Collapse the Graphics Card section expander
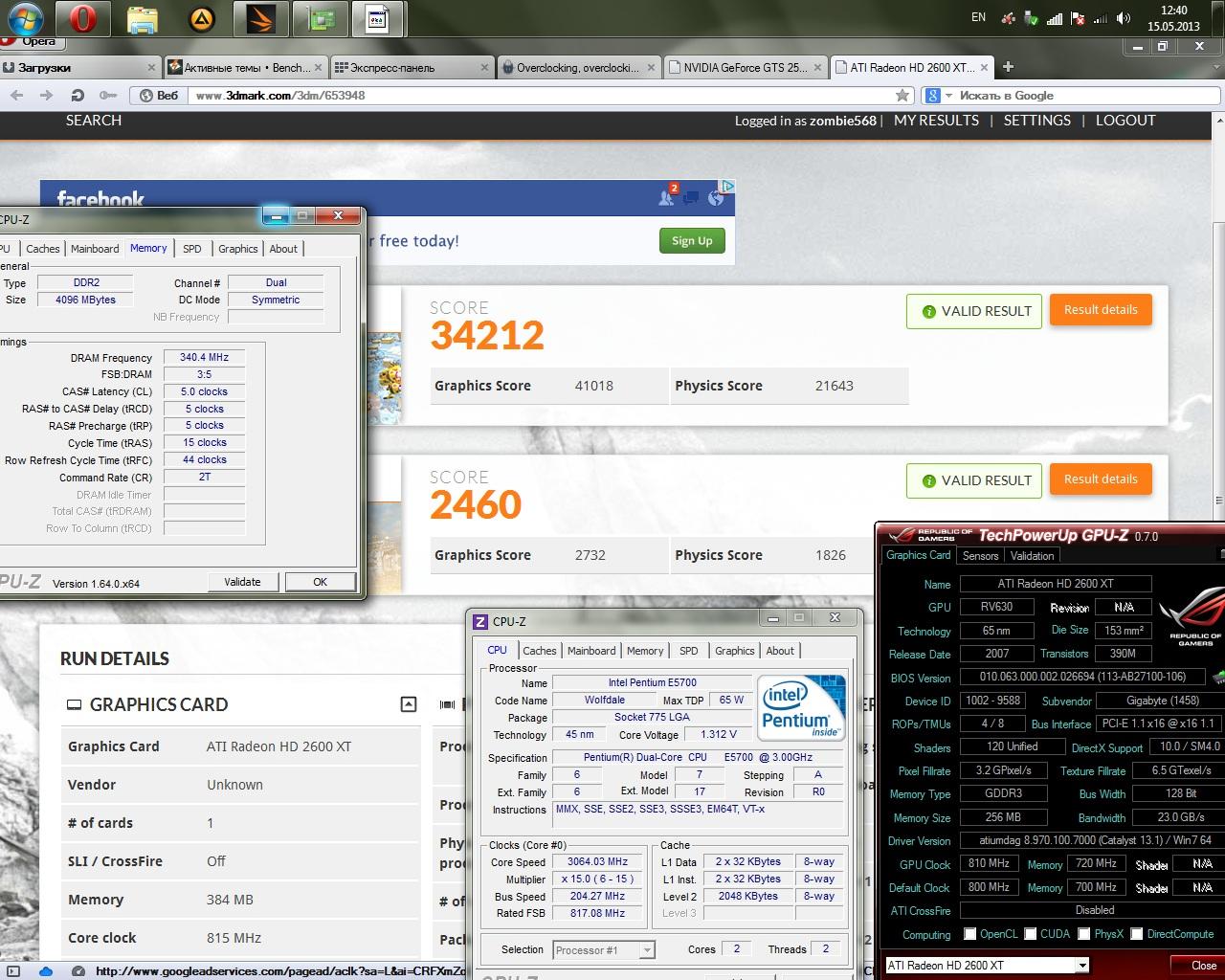 click(409, 704)
